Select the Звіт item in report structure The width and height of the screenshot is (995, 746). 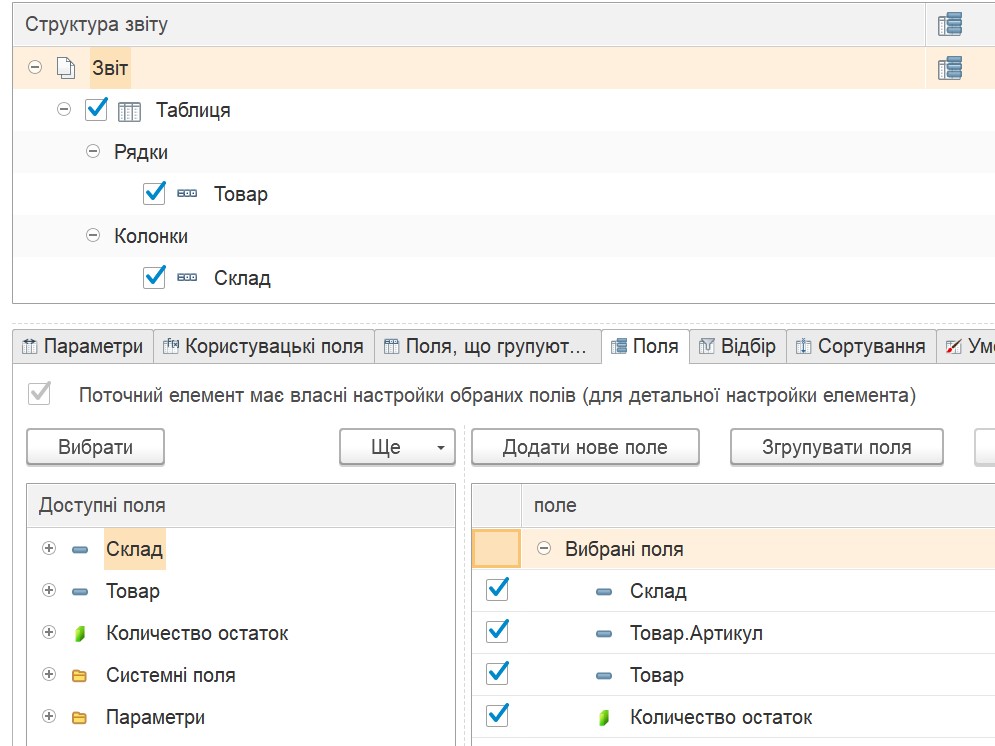pyautogui.click(x=110, y=68)
